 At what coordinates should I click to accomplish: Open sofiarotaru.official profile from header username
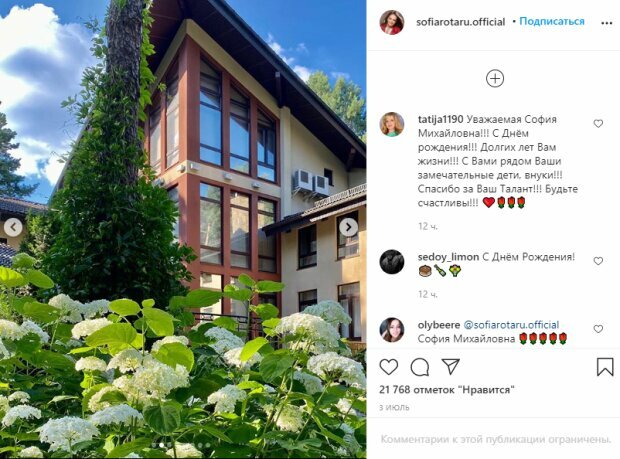pos(461,22)
